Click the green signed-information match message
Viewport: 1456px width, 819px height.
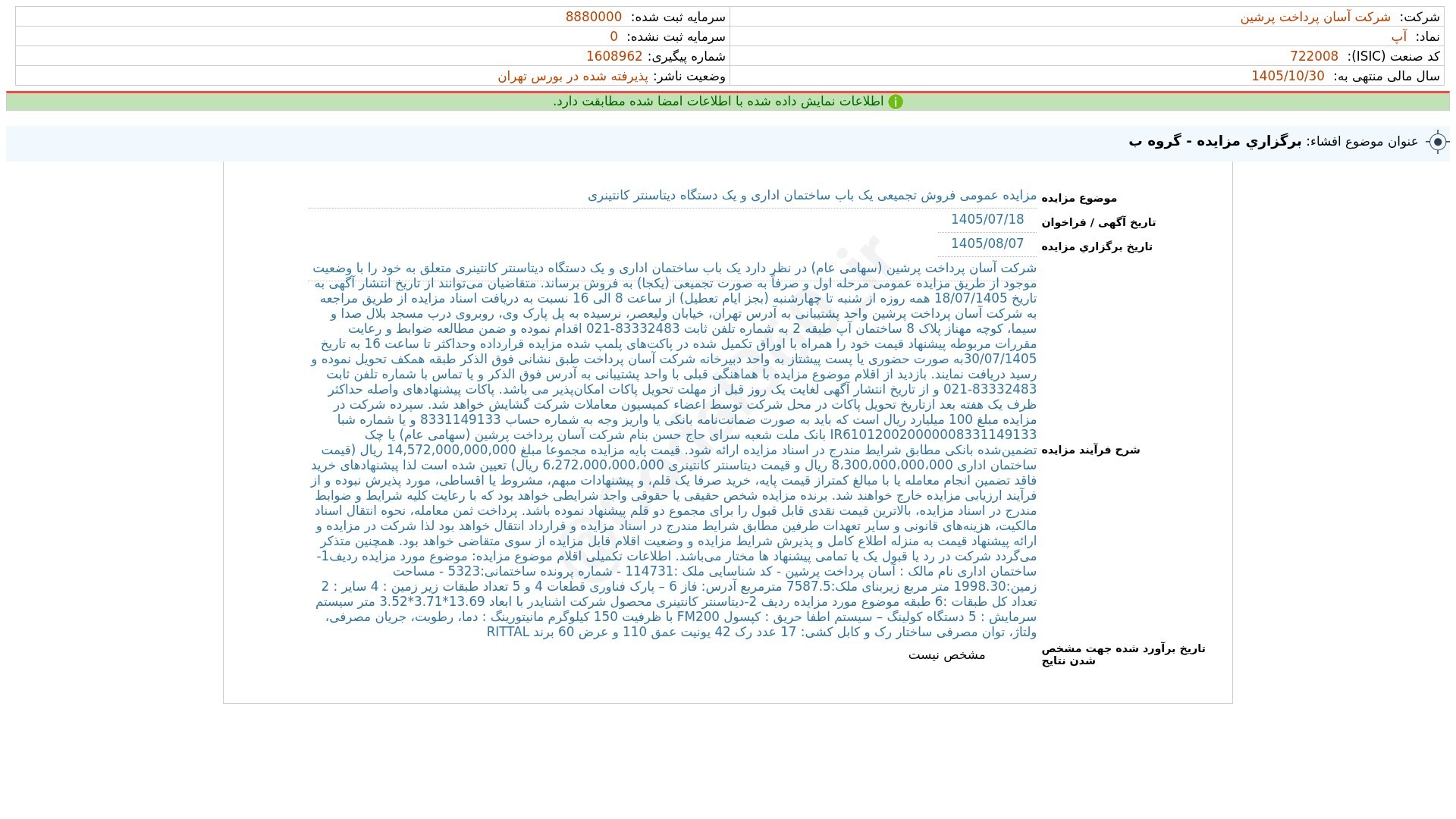click(x=718, y=102)
